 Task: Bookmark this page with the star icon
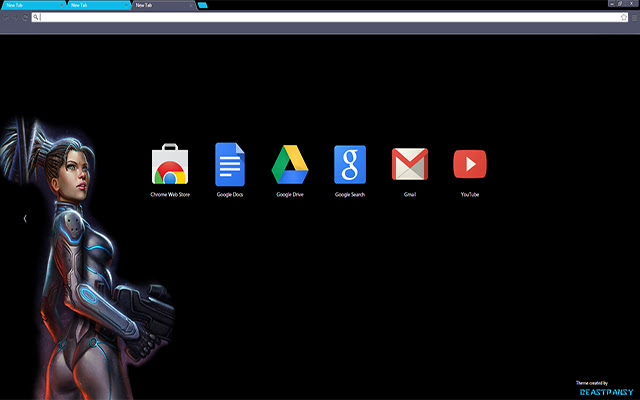click(x=623, y=17)
